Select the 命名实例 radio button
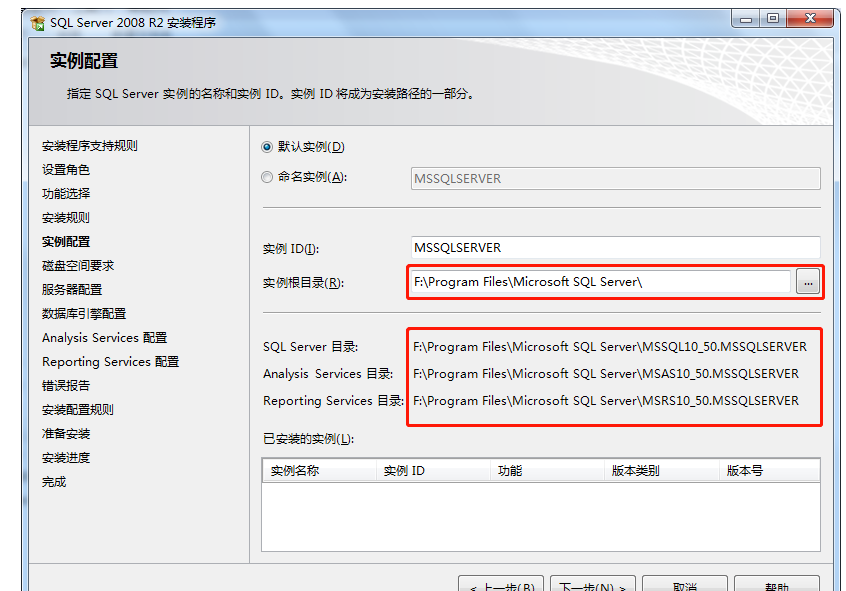This screenshot has width=846, height=591. pos(267,177)
